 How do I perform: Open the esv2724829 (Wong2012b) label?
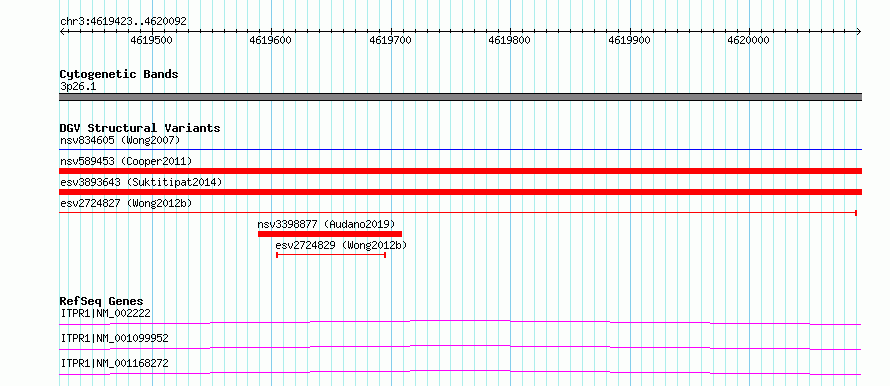pos(341,245)
